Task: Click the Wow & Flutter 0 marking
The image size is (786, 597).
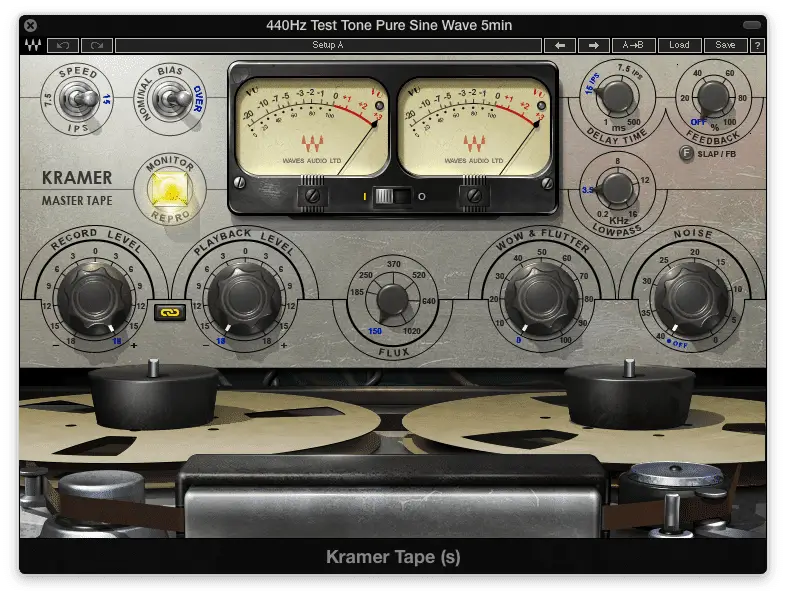Action: pos(518,340)
